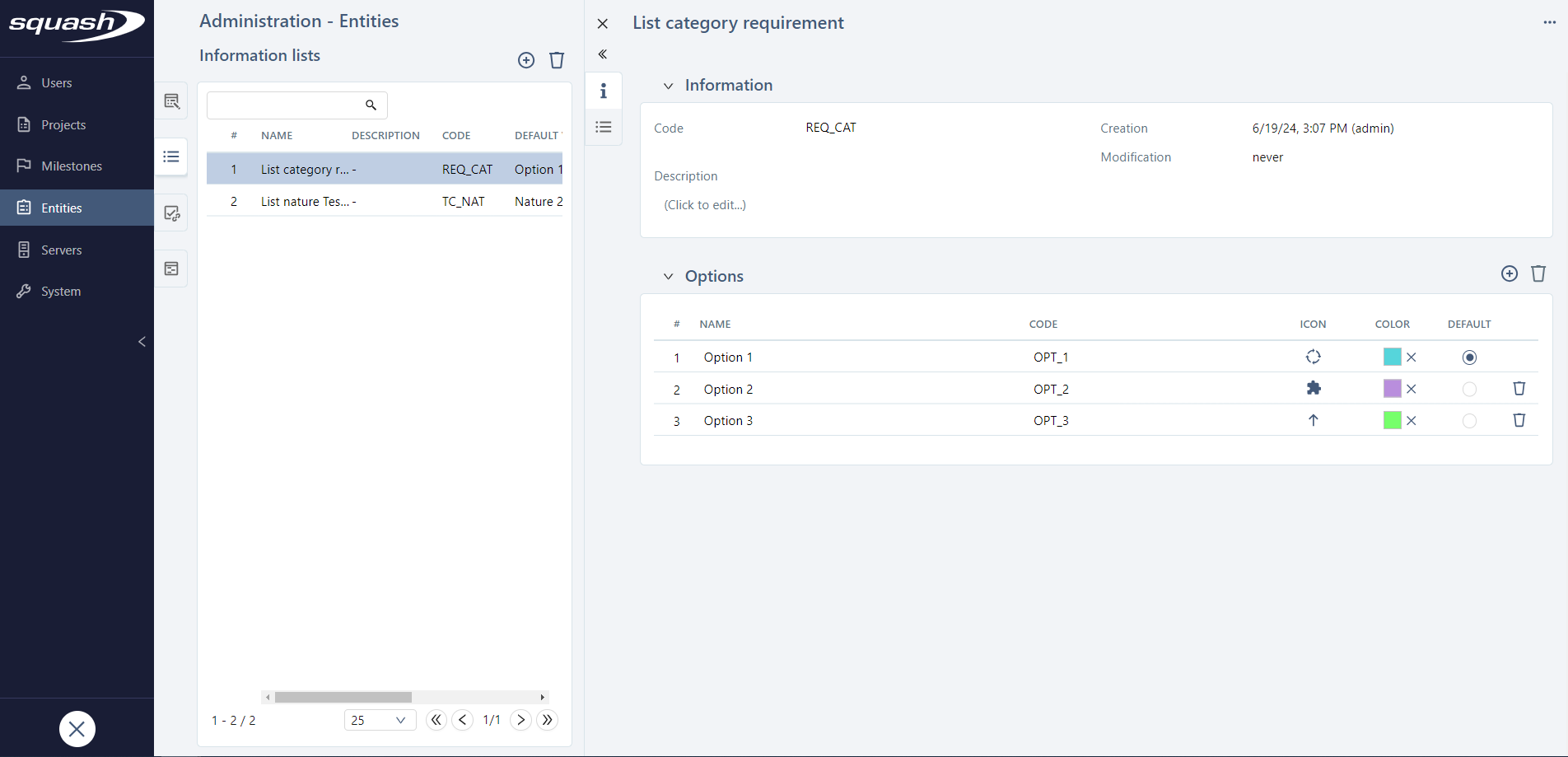1568x757 pixels.
Task: Open the cyan color swatch for Option 1
Action: pyautogui.click(x=1392, y=357)
